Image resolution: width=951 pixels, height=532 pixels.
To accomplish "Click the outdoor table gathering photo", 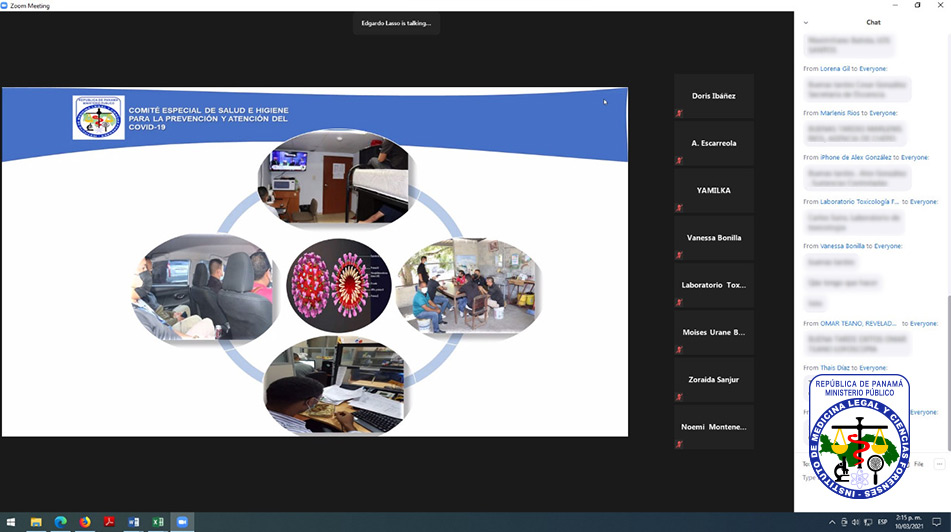I will [468, 286].
